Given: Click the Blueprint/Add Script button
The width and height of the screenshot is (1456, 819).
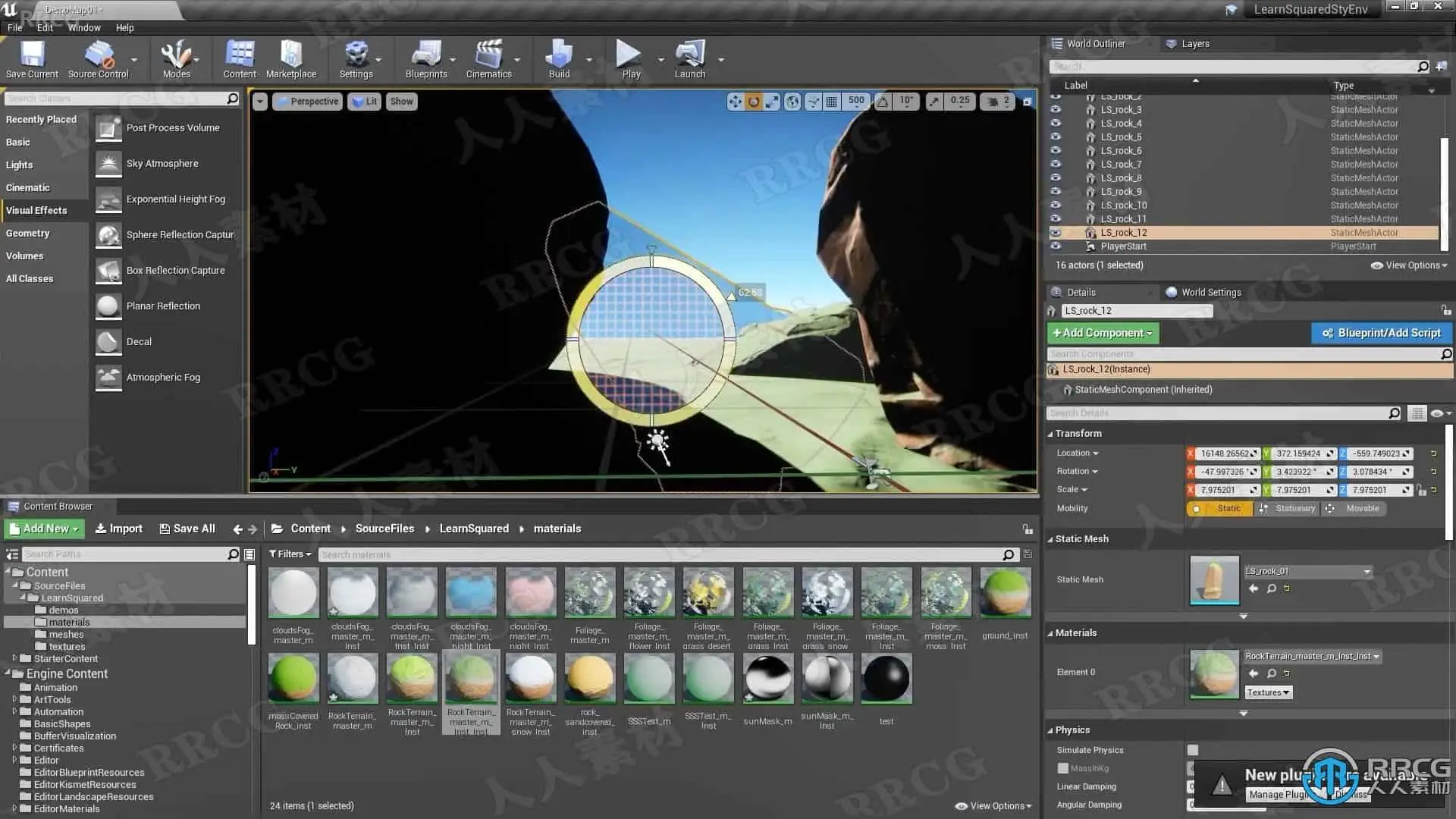Looking at the screenshot, I should 1381,333.
